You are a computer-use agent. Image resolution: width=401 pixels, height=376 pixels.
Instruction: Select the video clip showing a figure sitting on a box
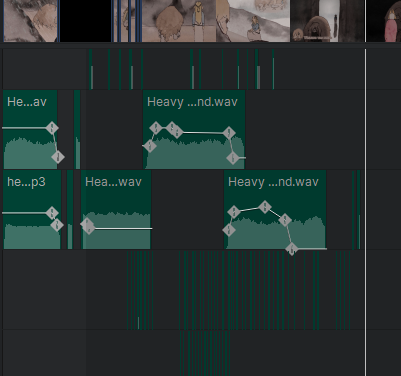(179, 21)
